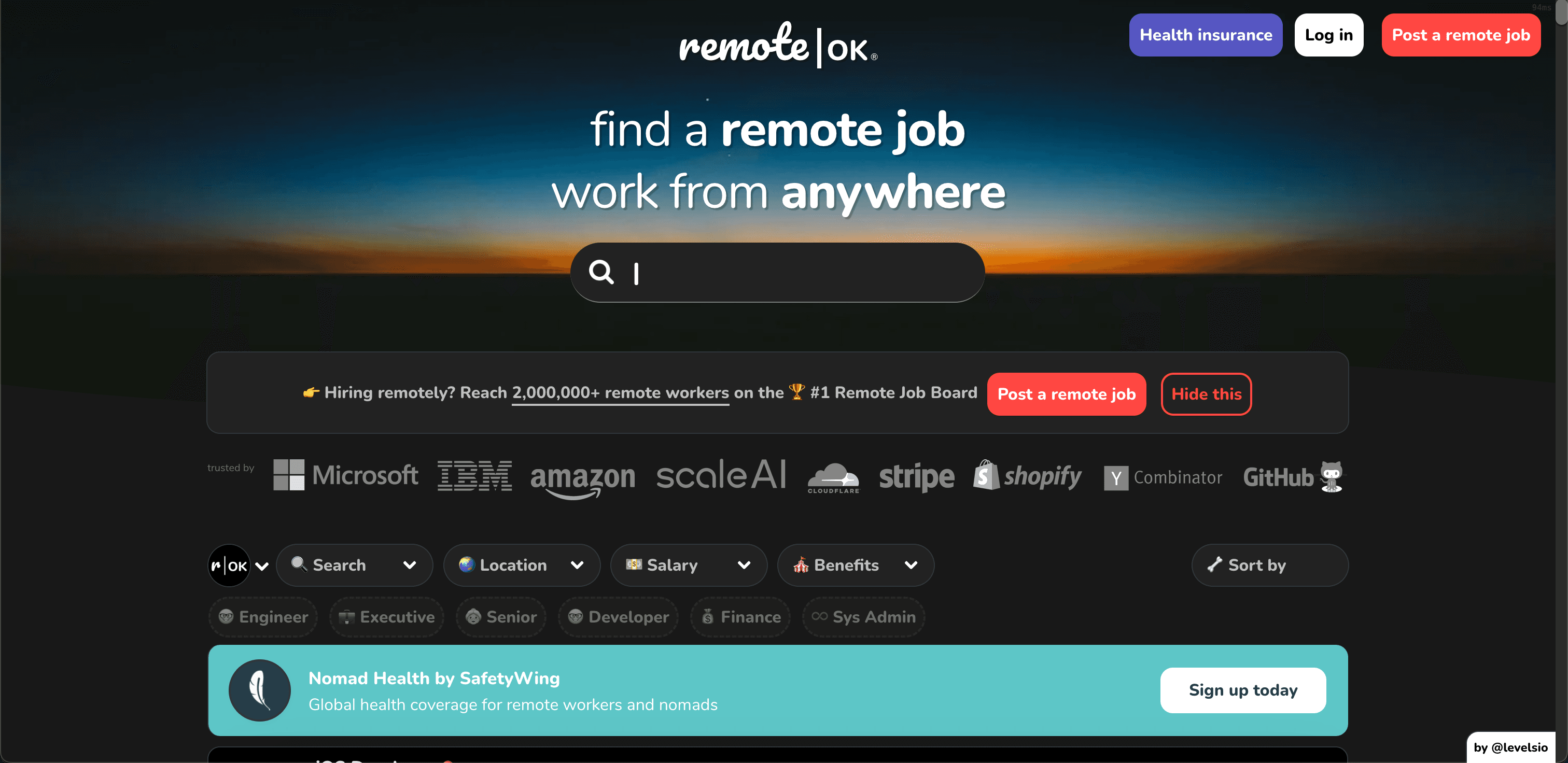Toggle the Sys Admin filter
The image size is (1568, 763).
[863, 617]
